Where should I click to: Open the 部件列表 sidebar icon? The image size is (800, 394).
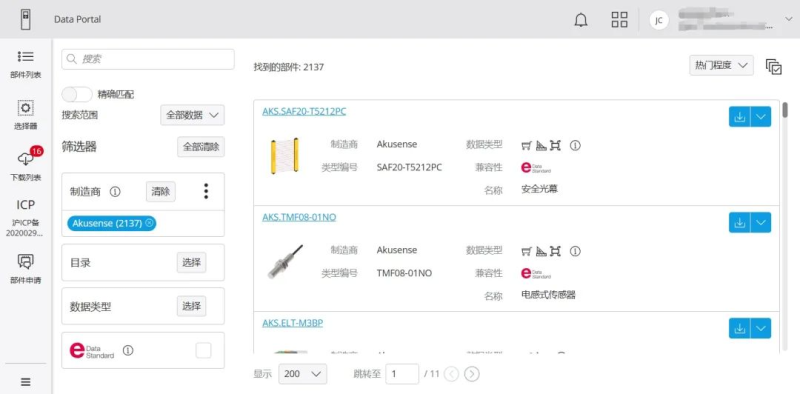[x=26, y=64]
